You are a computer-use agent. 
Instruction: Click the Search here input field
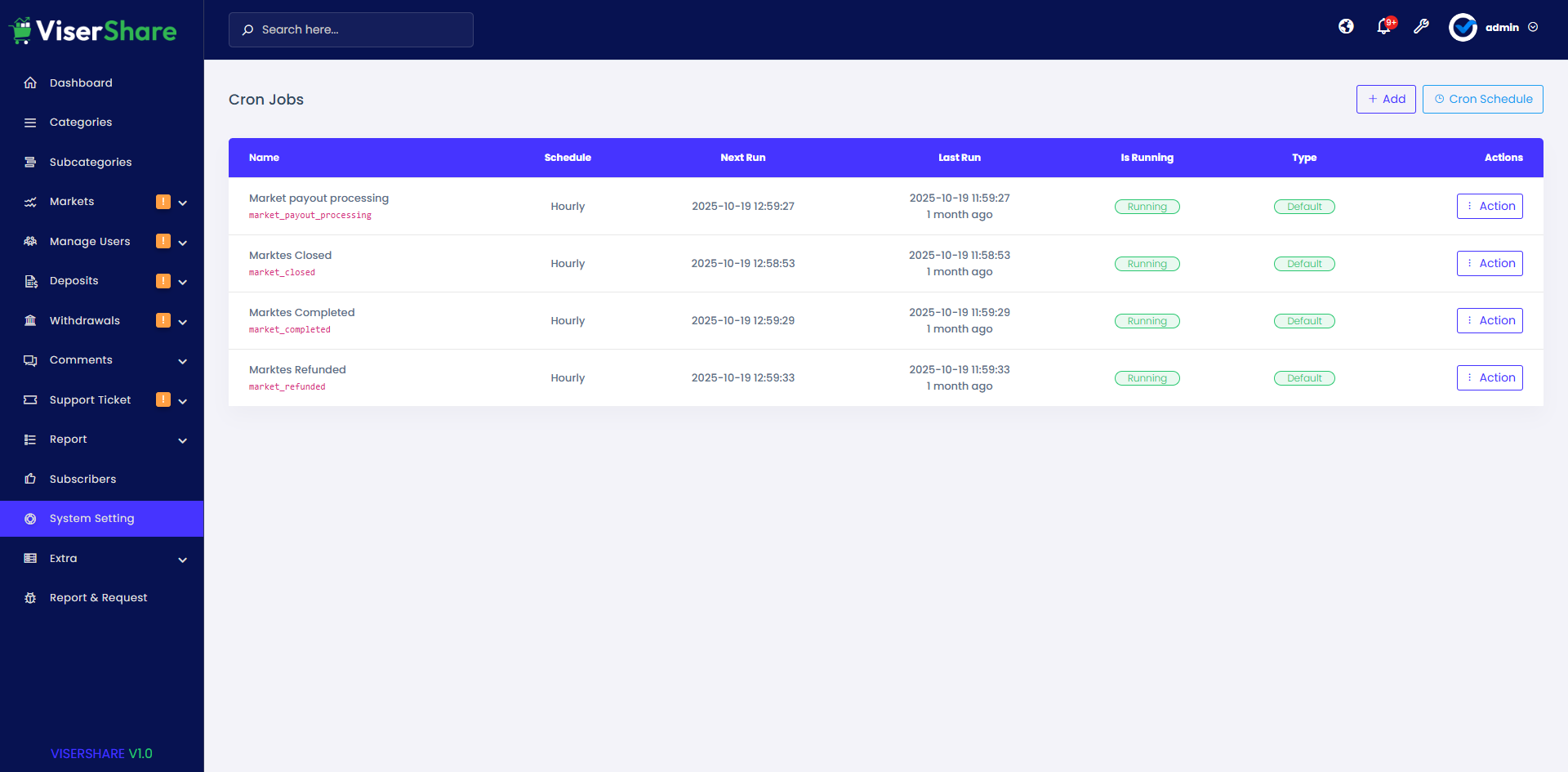[x=351, y=29]
